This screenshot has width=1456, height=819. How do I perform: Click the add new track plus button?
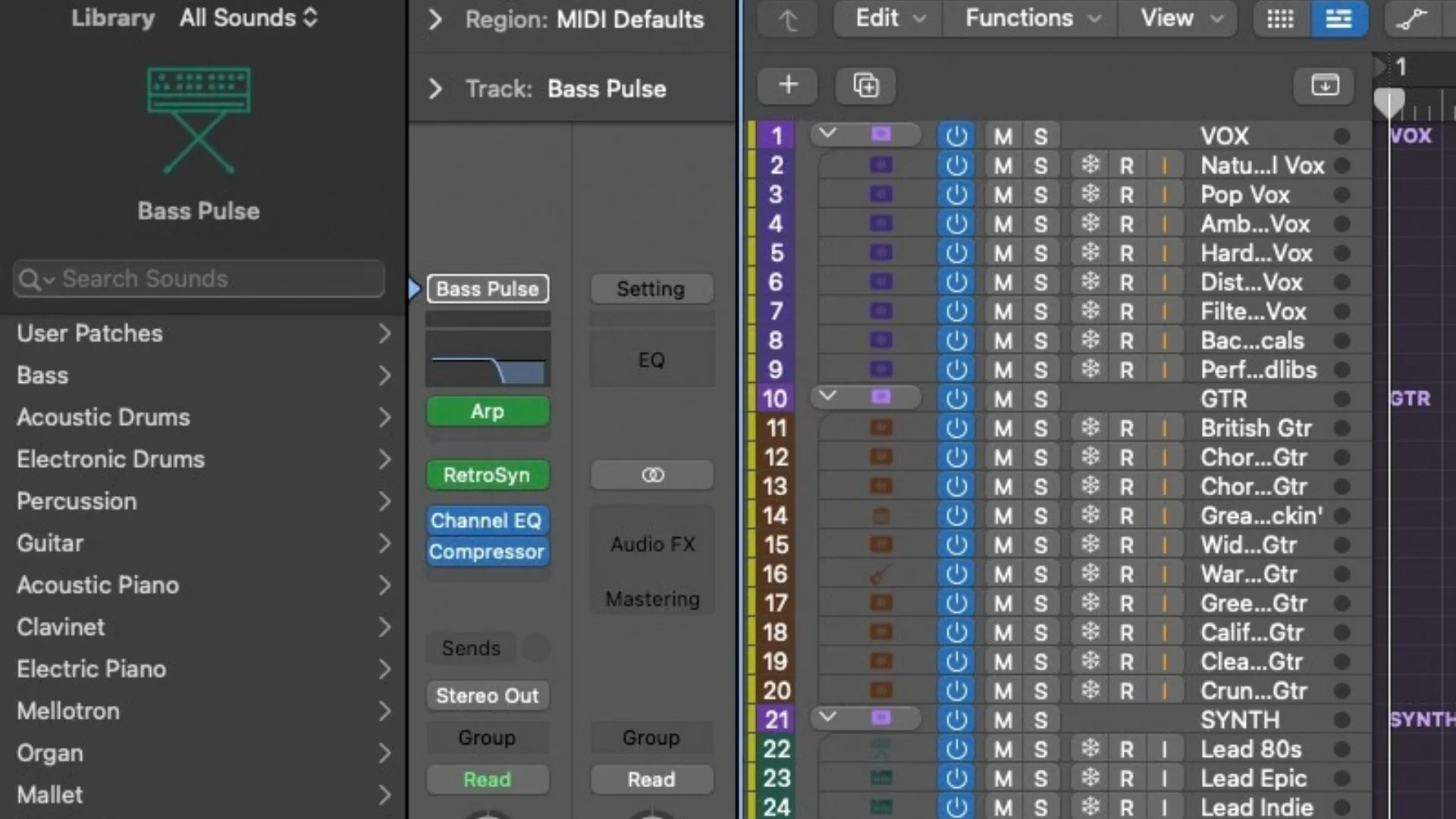click(x=788, y=85)
